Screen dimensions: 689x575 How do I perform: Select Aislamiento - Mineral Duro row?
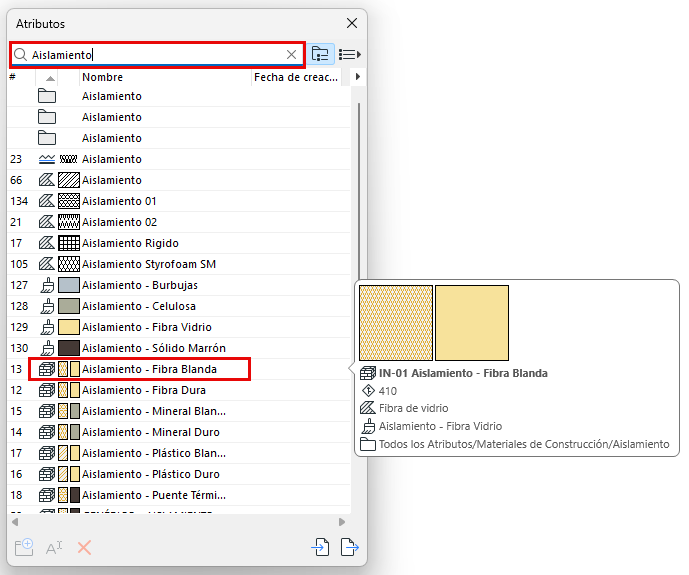pos(179,432)
